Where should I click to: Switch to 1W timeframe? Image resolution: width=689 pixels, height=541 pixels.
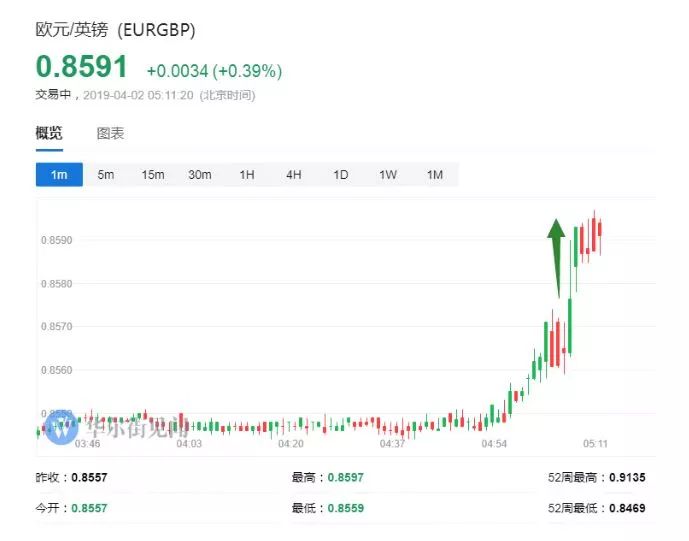(388, 174)
